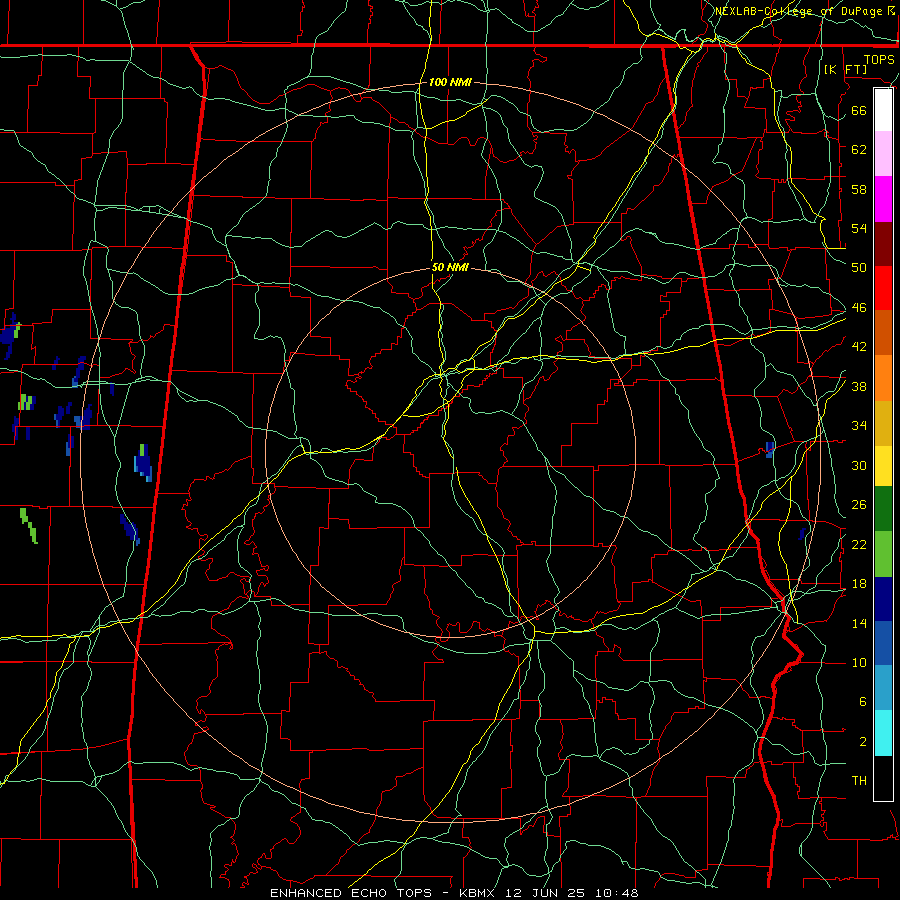Pick the navy blue legend swatch

click(x=883, y=599)
